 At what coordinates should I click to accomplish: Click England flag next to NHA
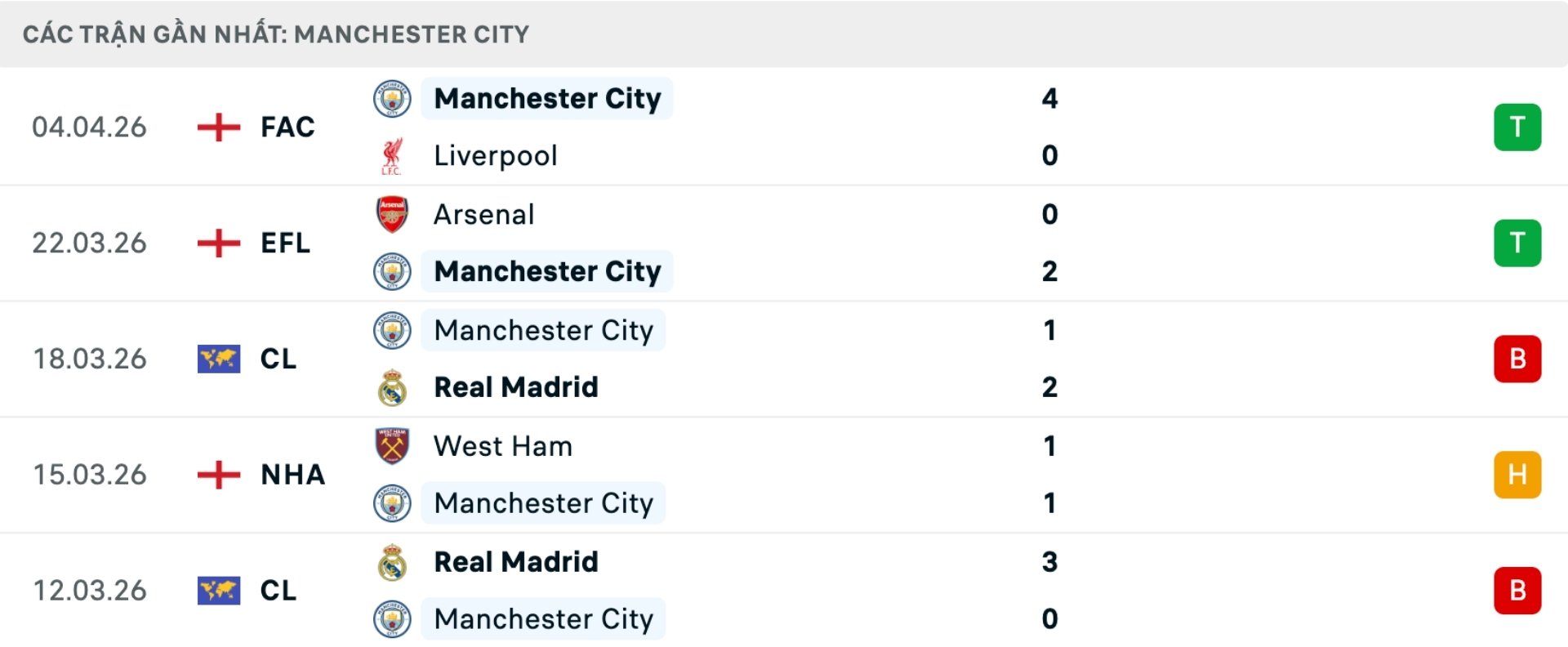click(219, 475)
